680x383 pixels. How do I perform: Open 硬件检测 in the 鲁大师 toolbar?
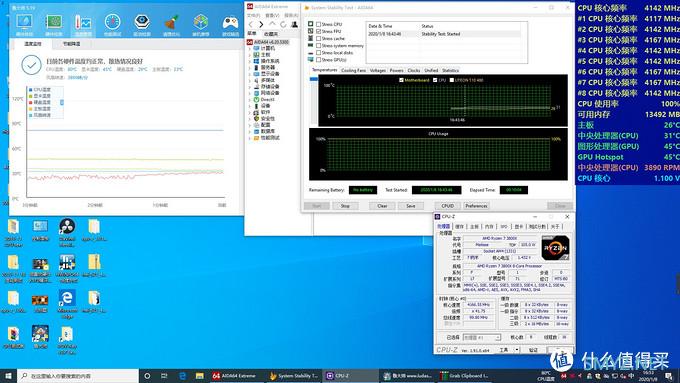54,24
